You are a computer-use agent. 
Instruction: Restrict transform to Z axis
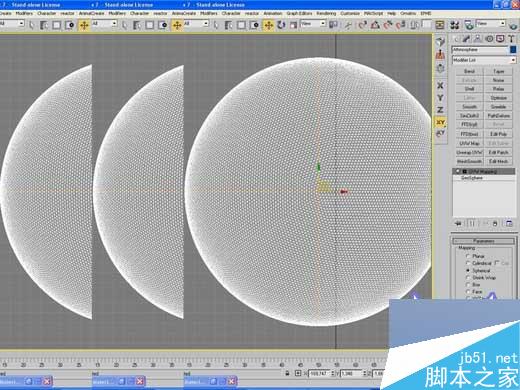440,110
